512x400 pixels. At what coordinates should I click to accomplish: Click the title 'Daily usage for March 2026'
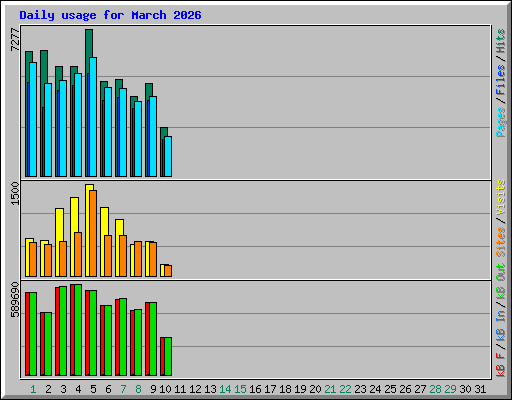[x=110, y=16]
